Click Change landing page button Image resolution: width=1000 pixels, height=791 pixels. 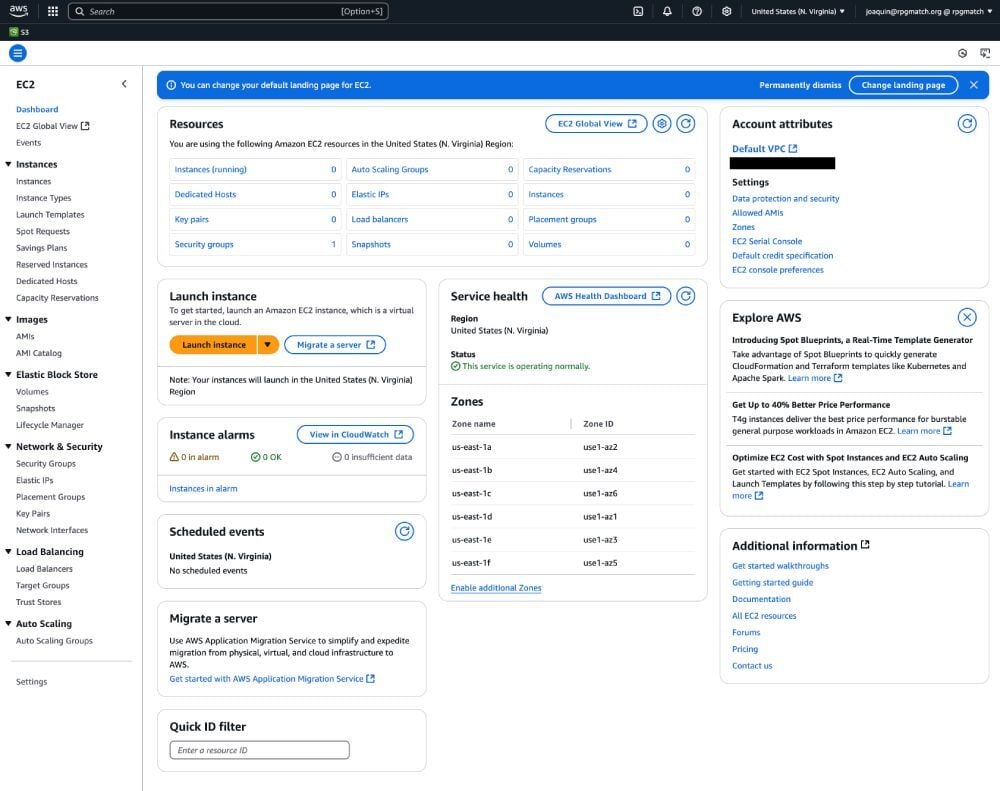903,85
